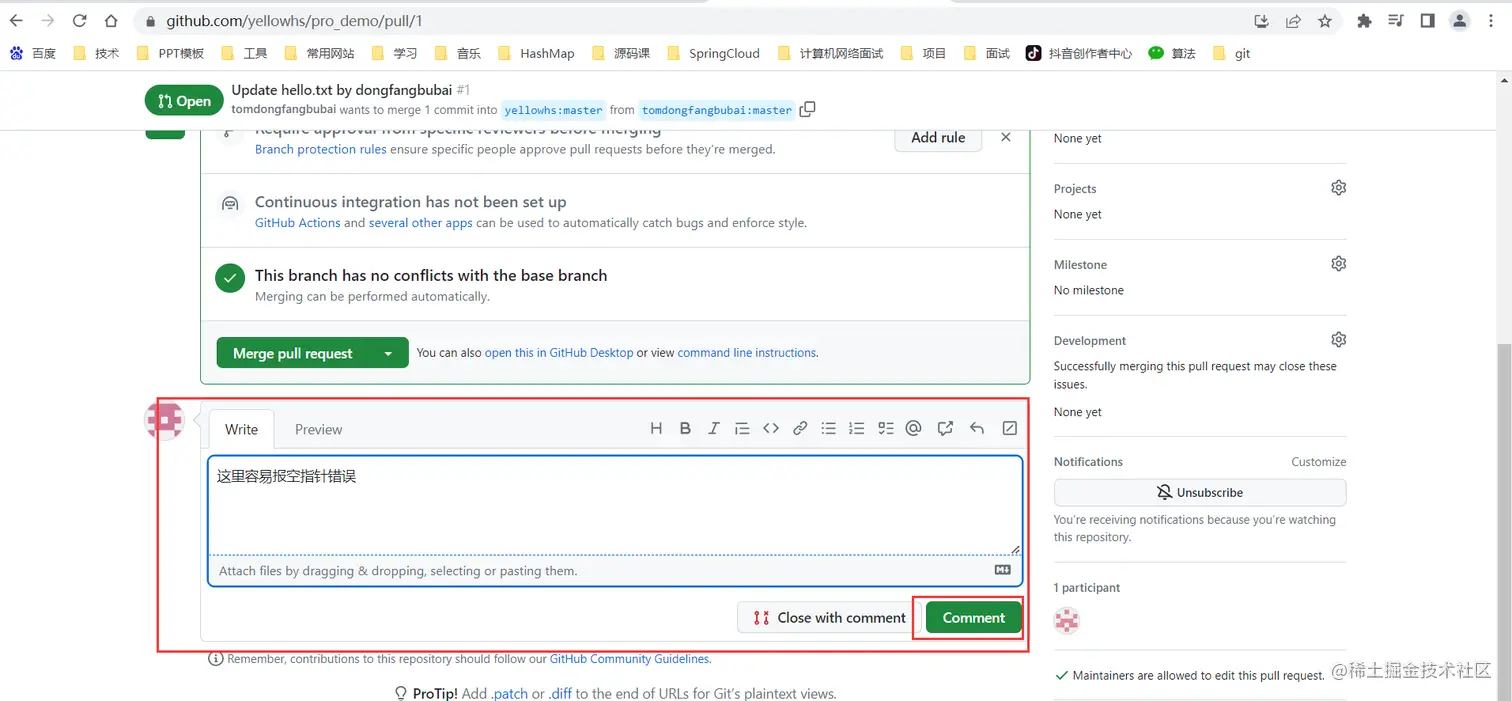Open the media control icon
Viewport: 1512px width, 701px height.
click(1396, 20)
